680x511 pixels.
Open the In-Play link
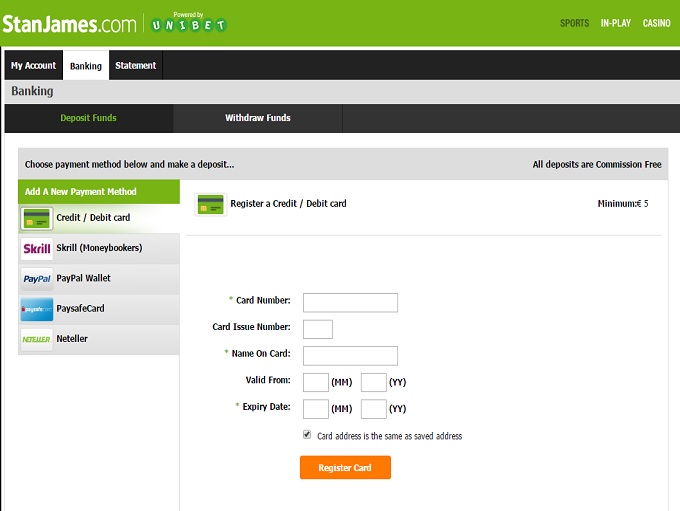click(615, 23)
